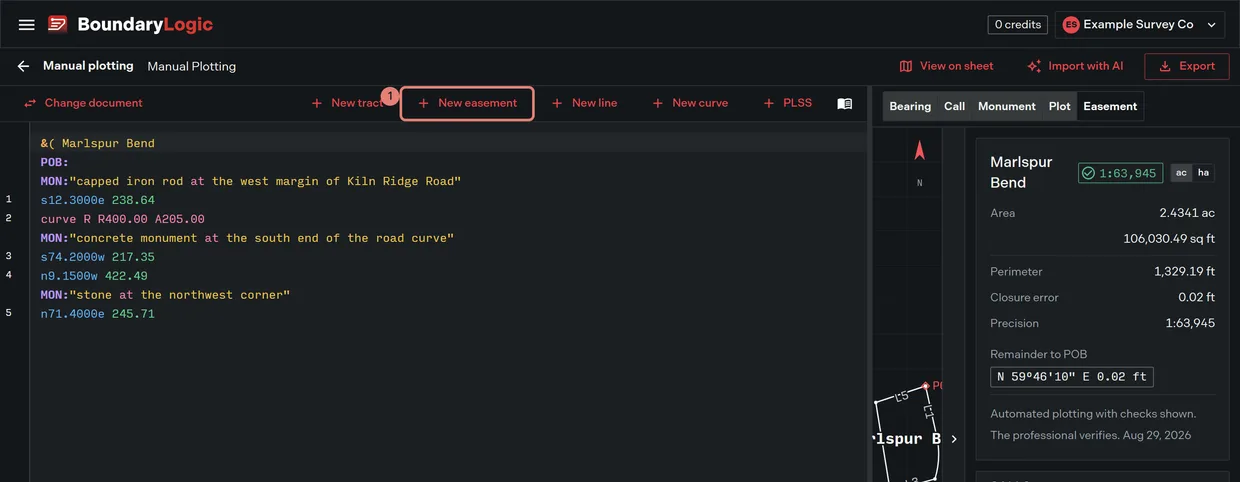The height and width of the screenshot is (482, 1240).
Task: Click the 1:63,945 precision badge
Action: 1120,173
